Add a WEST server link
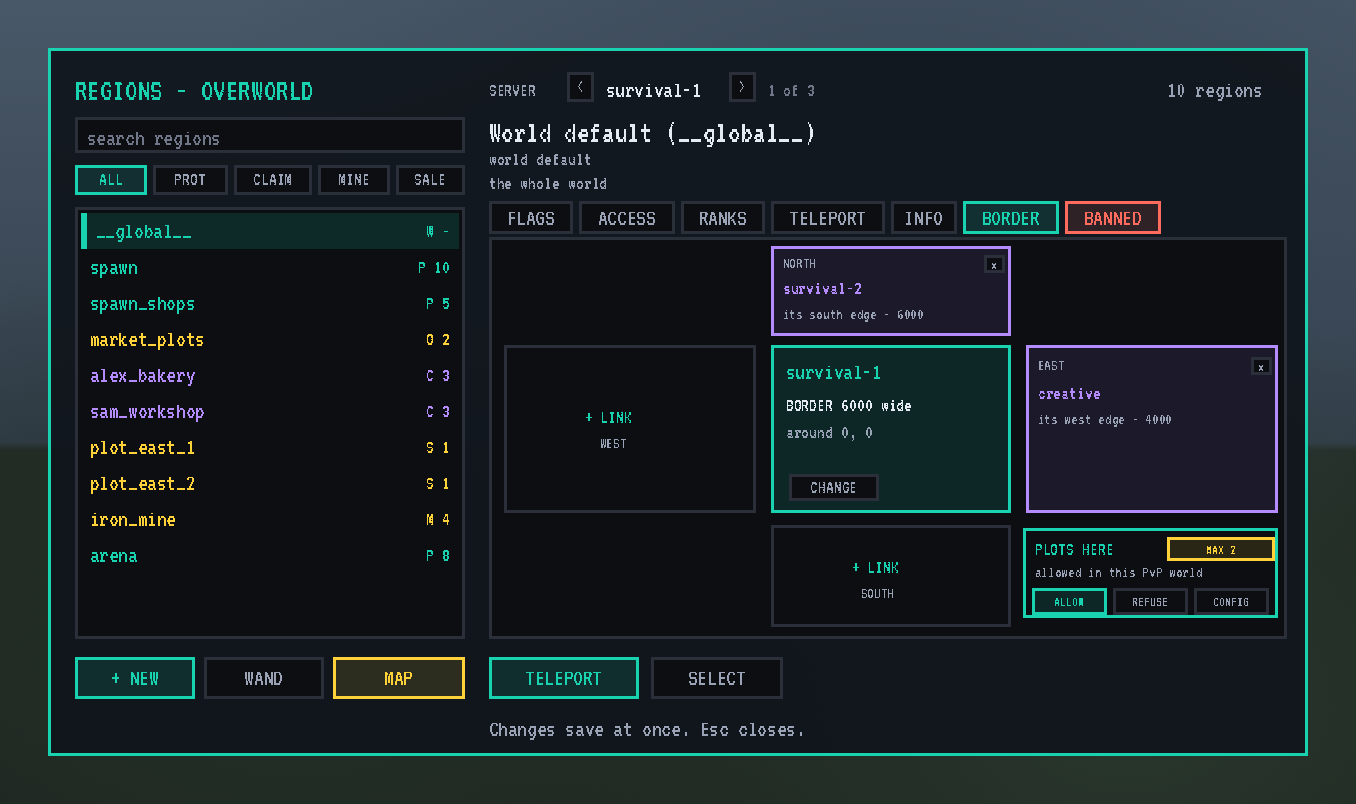This screenshot has width=1356, height=804. click(x=630, y=429)
